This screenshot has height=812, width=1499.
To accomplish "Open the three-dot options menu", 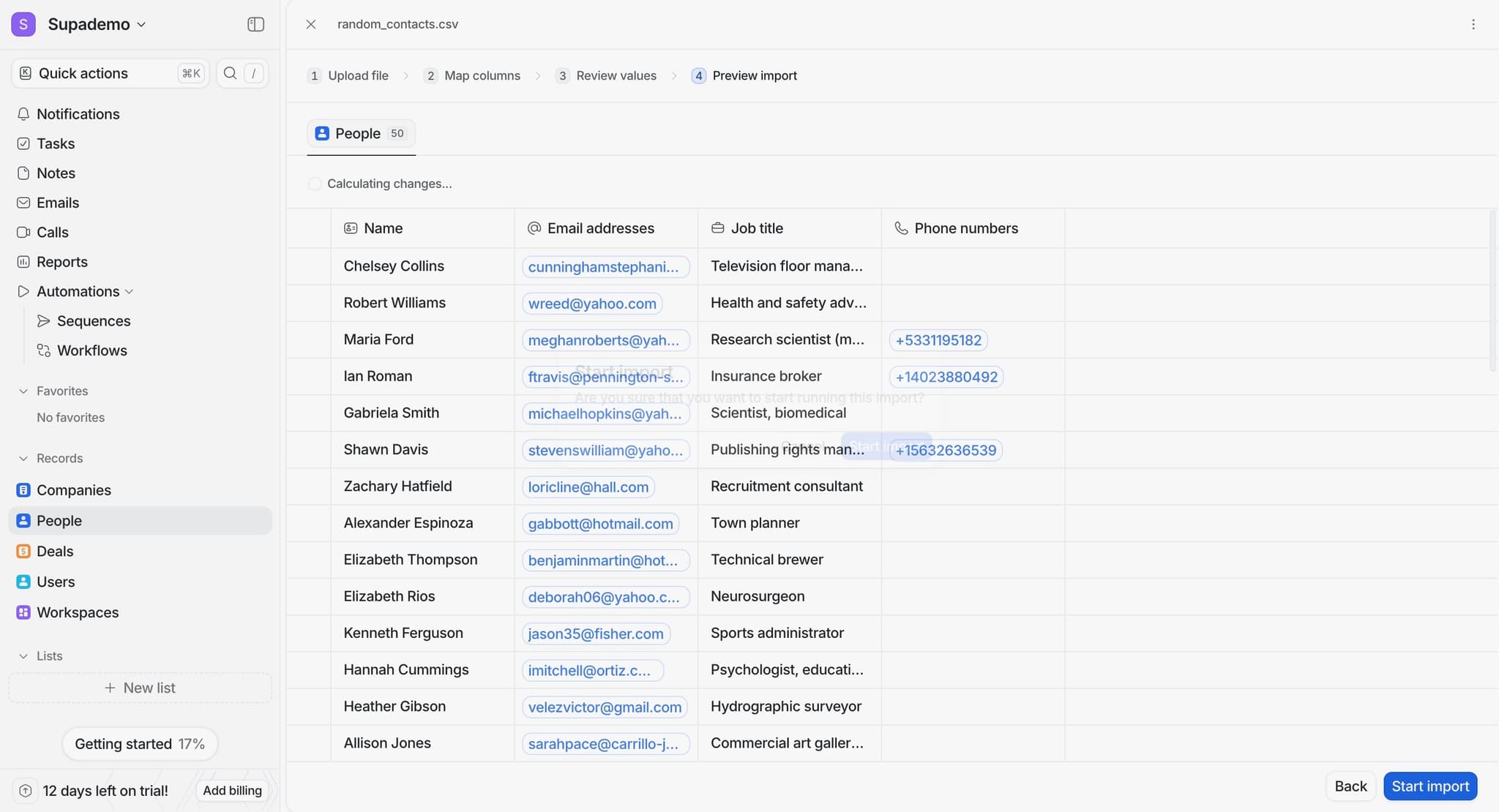I will (1473, 24).
